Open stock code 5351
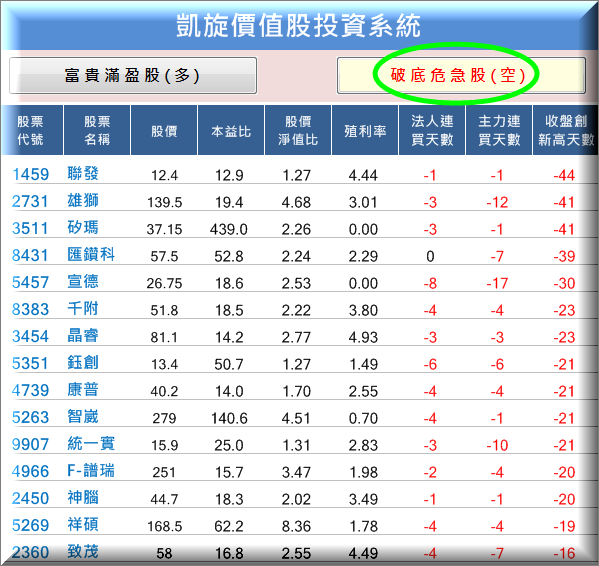This screenshot has height=566, width=599. (30, 364)
